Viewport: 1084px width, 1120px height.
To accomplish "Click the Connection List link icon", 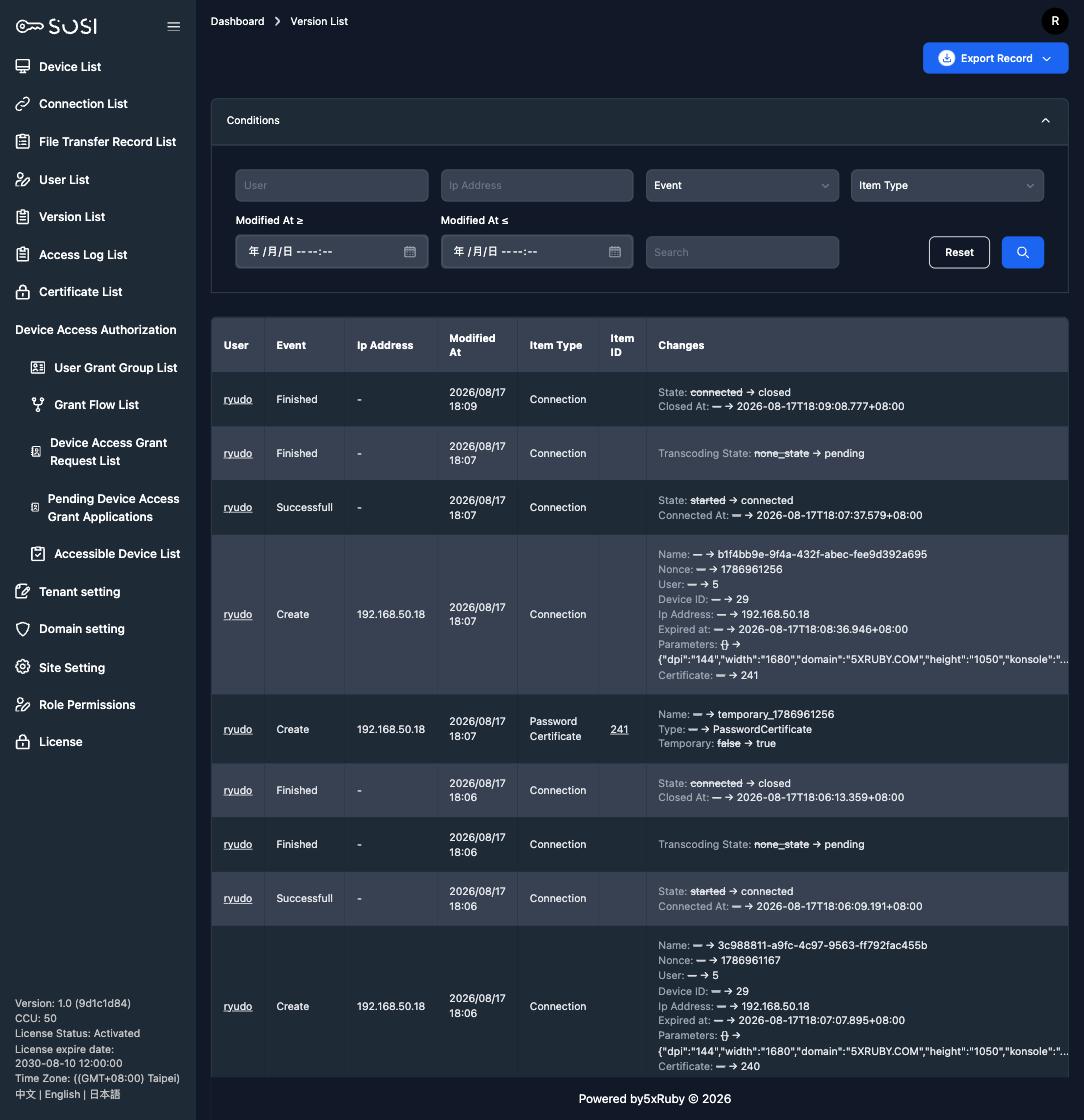I will pyautogui.click(x=23, y=104).
